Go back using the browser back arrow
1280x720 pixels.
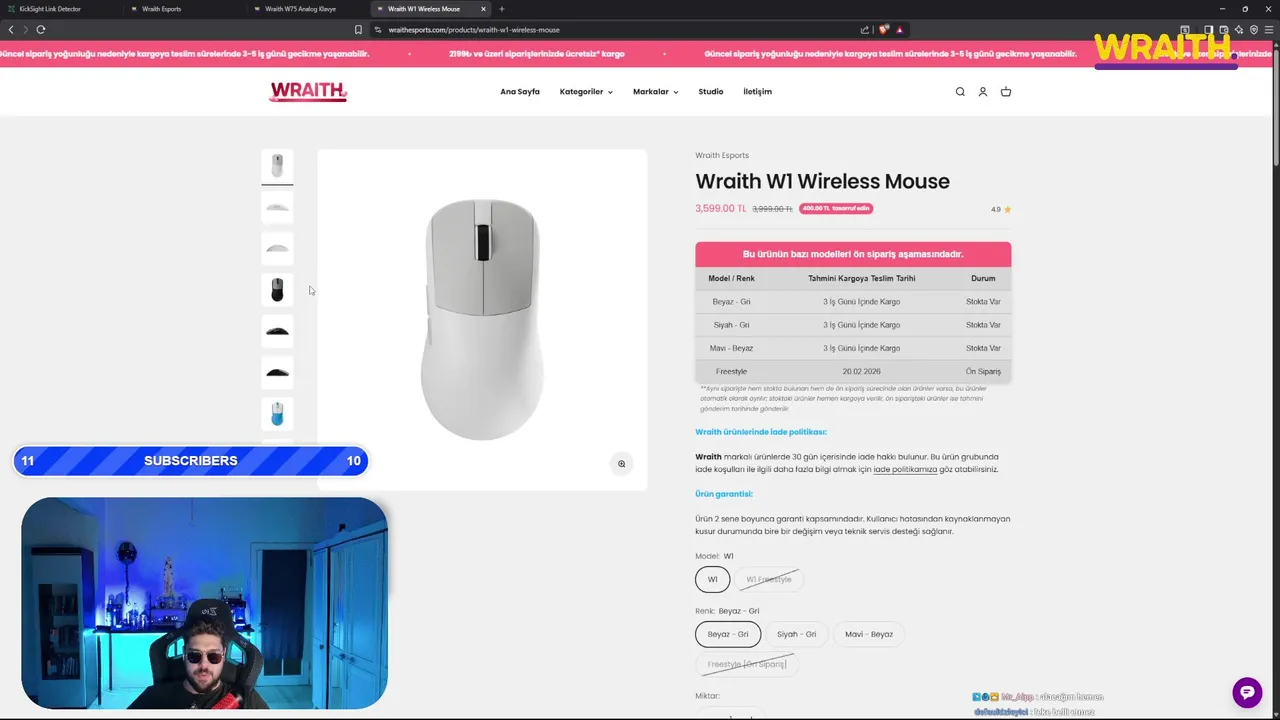click(11, 30)
